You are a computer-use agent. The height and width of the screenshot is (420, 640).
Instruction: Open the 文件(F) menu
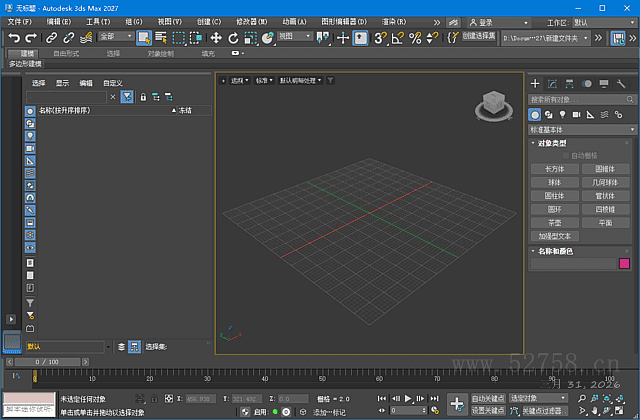(19, 22)
